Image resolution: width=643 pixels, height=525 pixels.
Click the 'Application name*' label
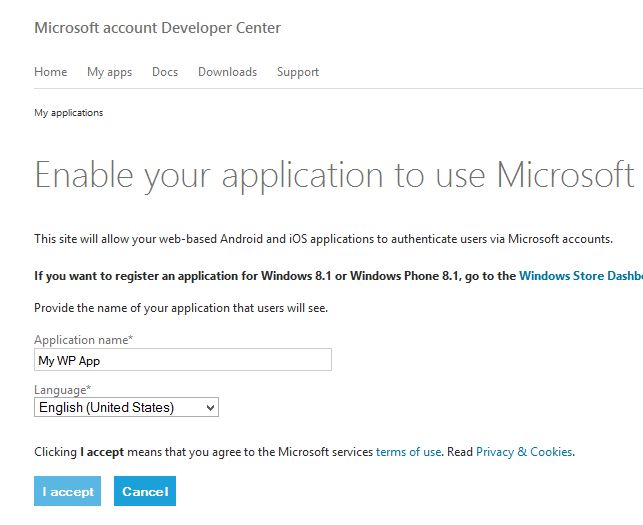pos(84,340)
